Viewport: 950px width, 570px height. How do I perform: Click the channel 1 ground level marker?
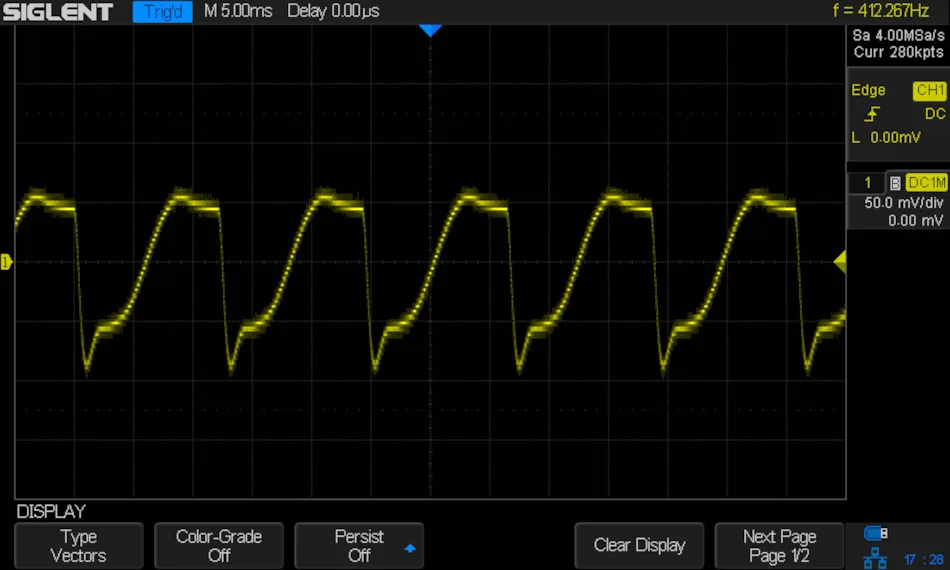6,262
